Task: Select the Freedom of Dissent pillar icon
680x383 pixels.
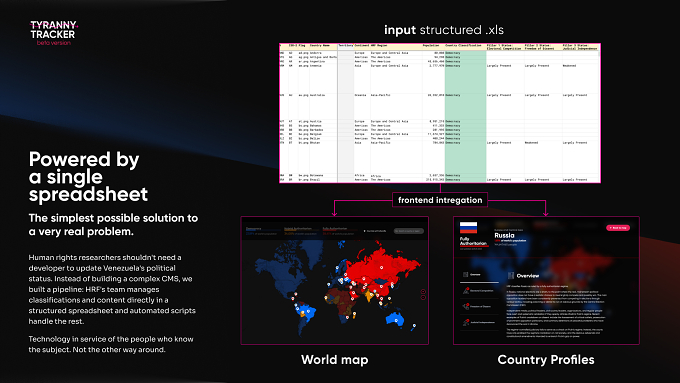Action: pyautogui.click(x=466, y=306)
